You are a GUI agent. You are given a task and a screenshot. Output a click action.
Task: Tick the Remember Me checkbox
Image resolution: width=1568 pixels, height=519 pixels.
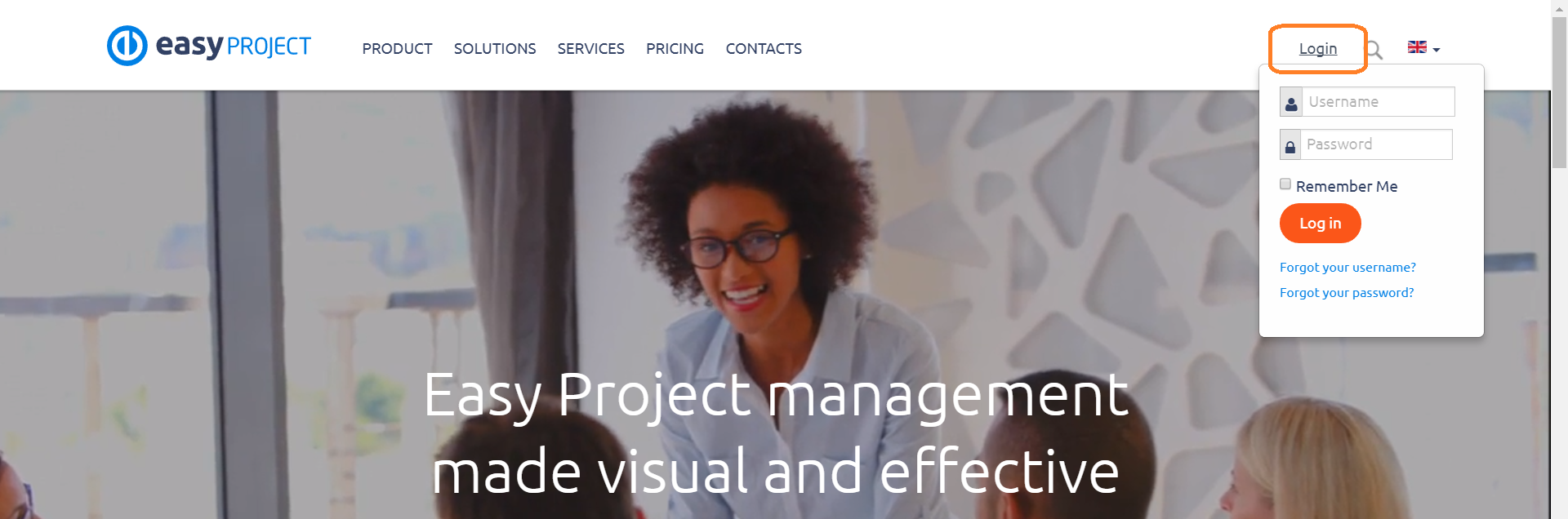[x=1285, y=184]
